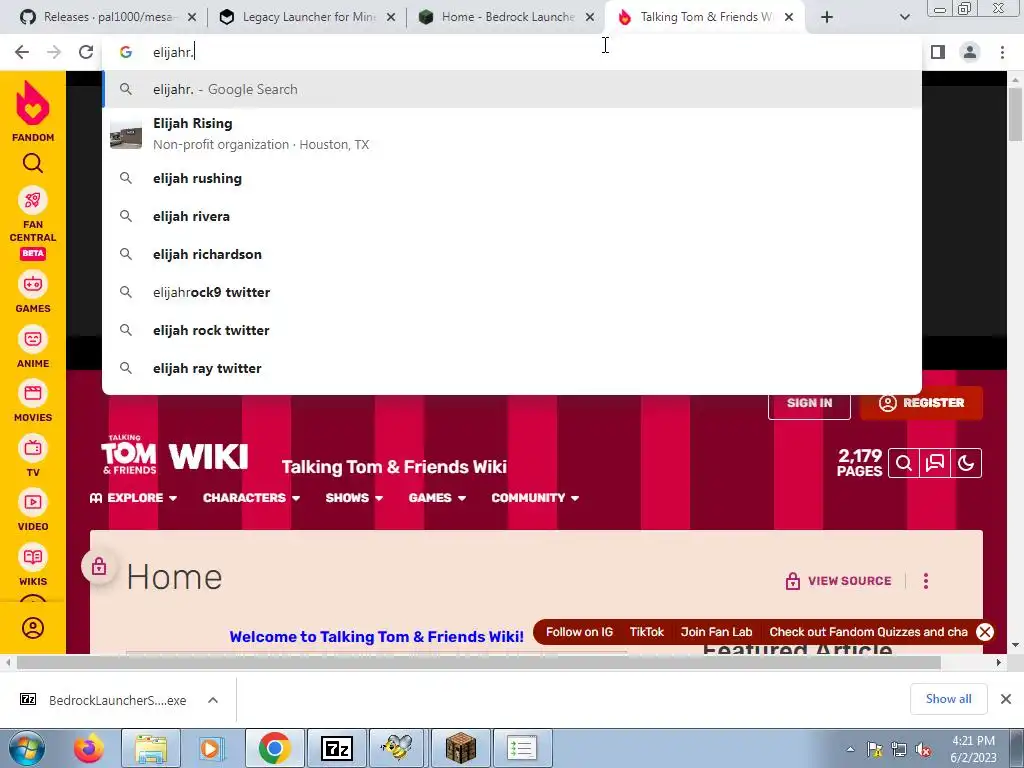Open TV category in Fandom sidebar
Viewport: 1024px width, 768px height.
pyautogui.click(x=33, y=456)
